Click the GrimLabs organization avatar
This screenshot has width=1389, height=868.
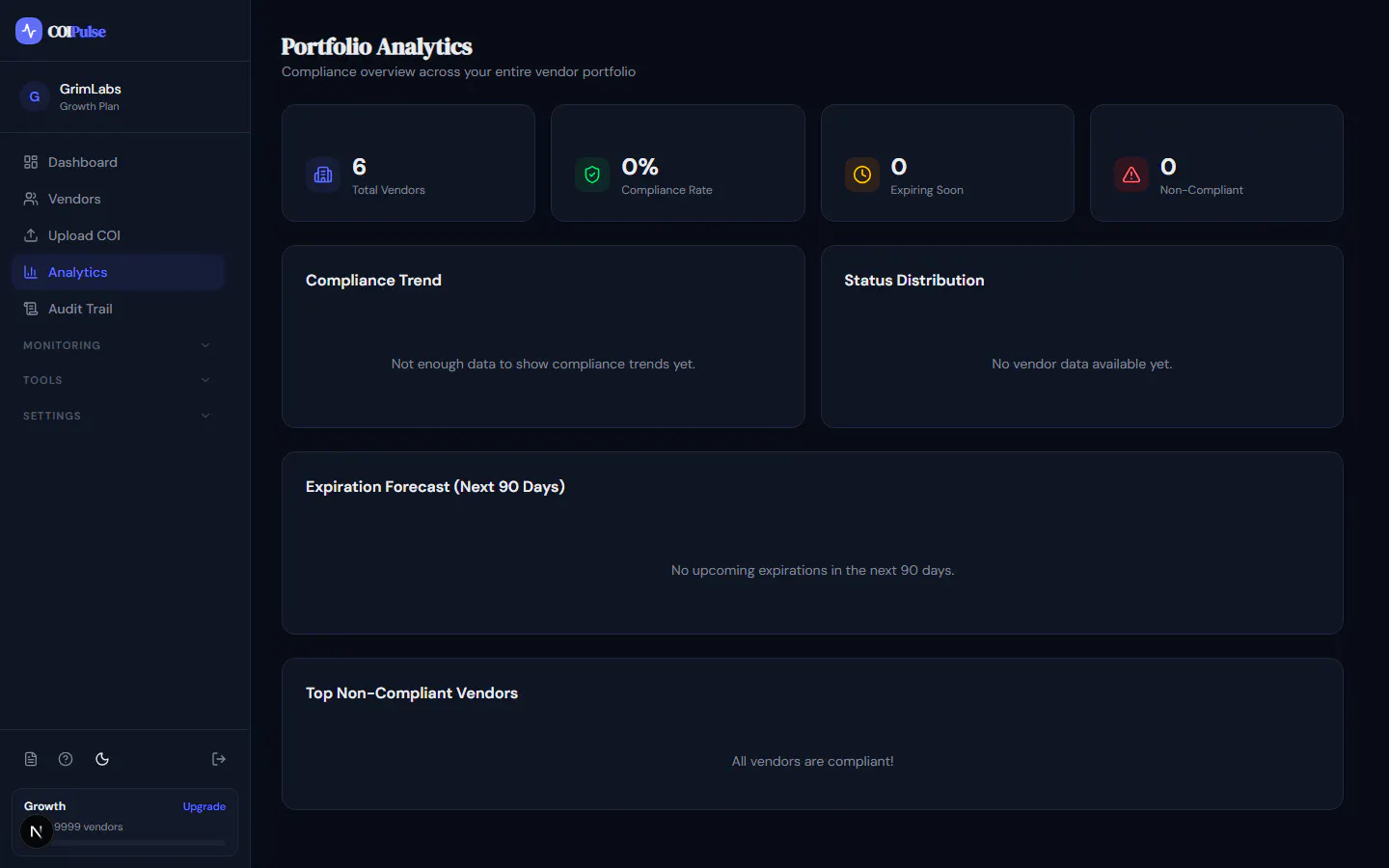(35, 96)
